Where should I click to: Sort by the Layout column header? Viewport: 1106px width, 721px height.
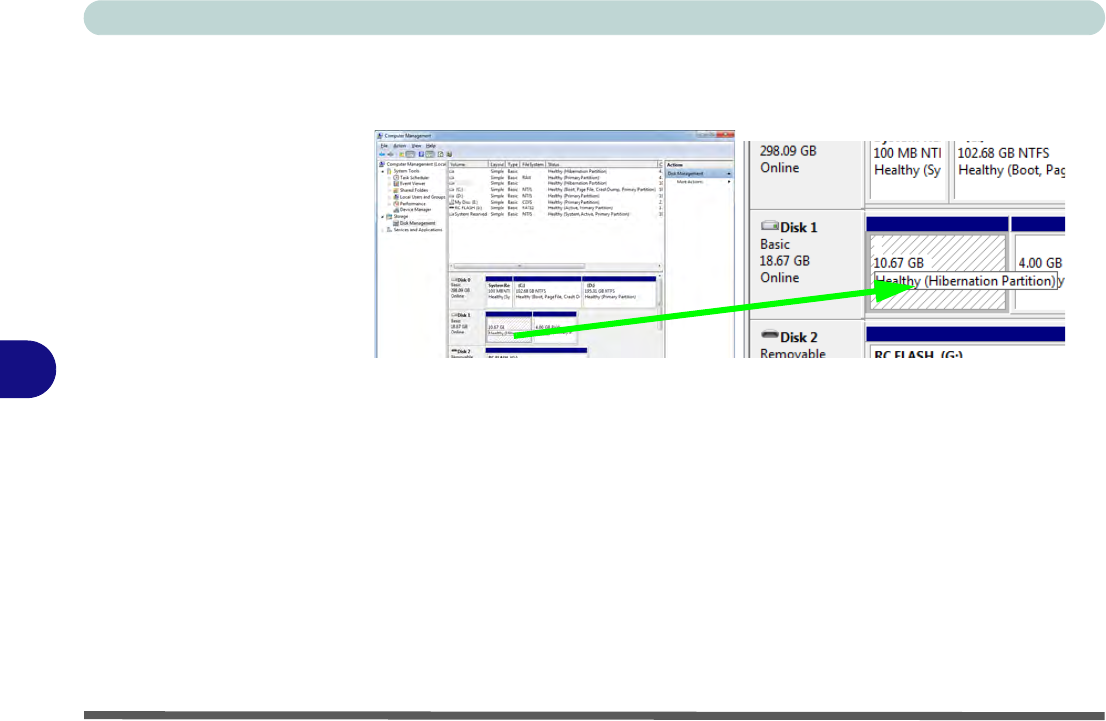[497, 164]
